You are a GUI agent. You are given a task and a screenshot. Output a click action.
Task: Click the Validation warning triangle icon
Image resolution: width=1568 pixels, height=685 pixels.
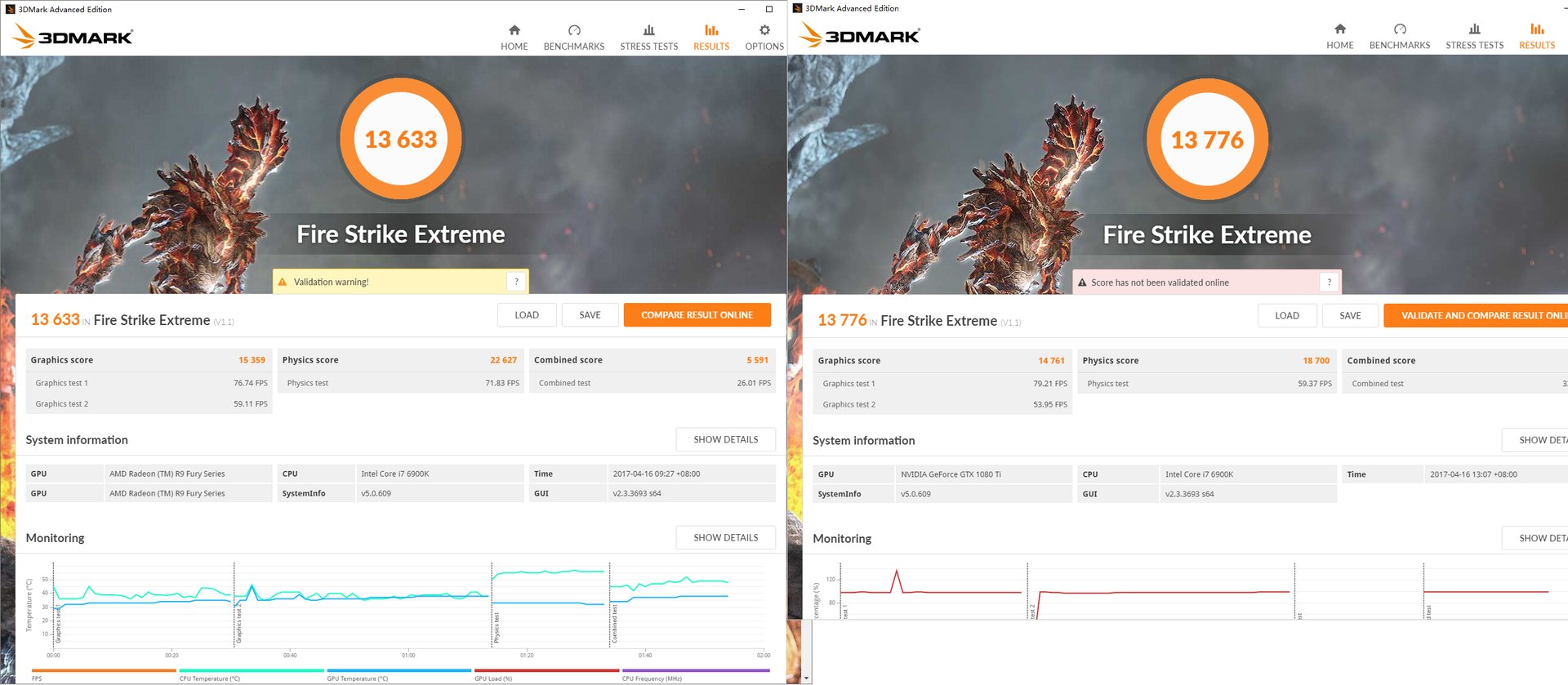[x=283, y=282]
